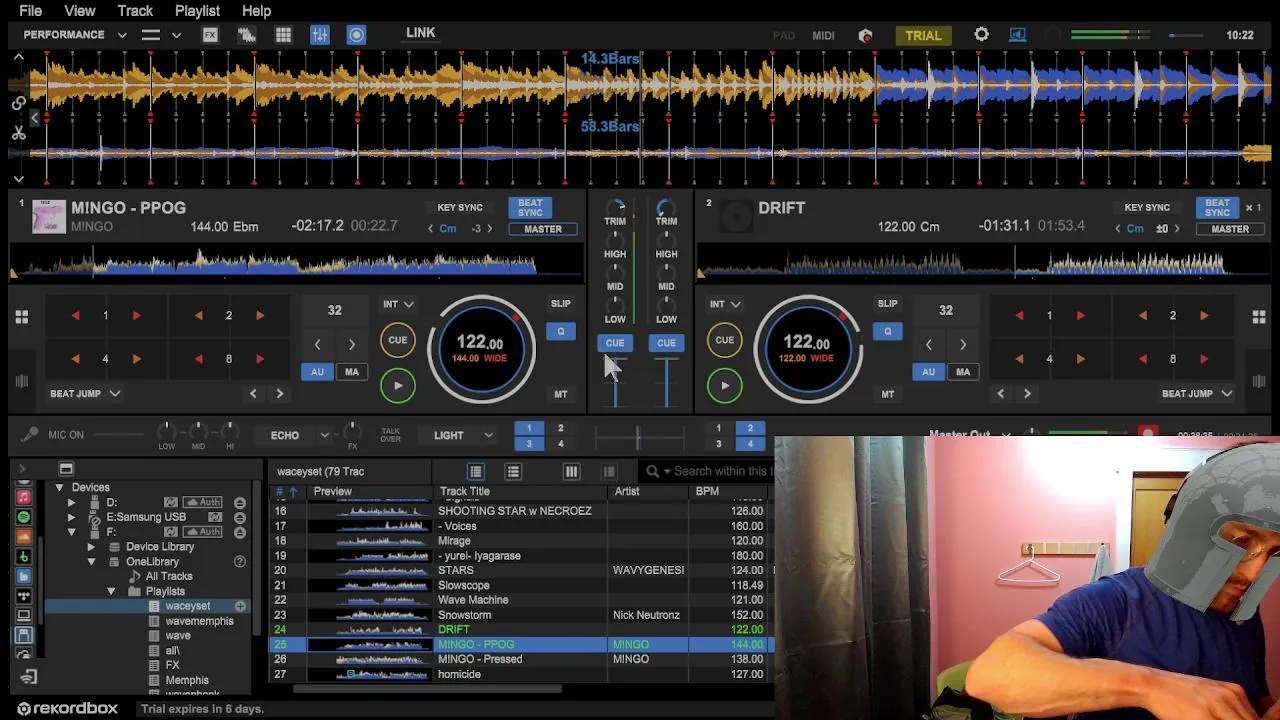Click the deck 1 TRIM knob
The height and width of the screenshot is (720, 1280).
coord(615,207)
